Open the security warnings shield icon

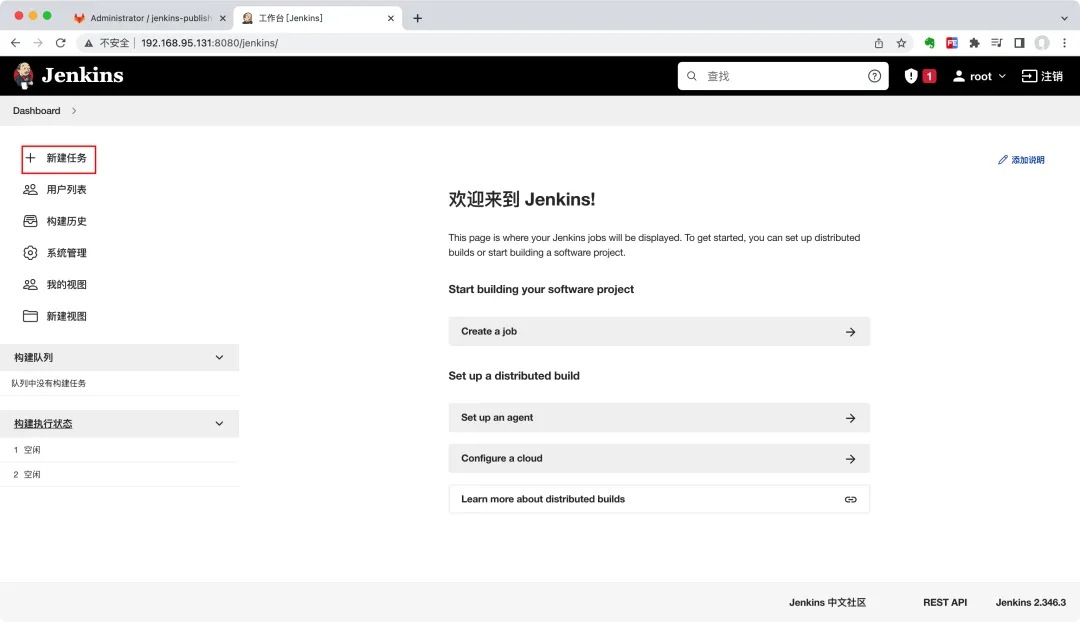click(911, 76)
